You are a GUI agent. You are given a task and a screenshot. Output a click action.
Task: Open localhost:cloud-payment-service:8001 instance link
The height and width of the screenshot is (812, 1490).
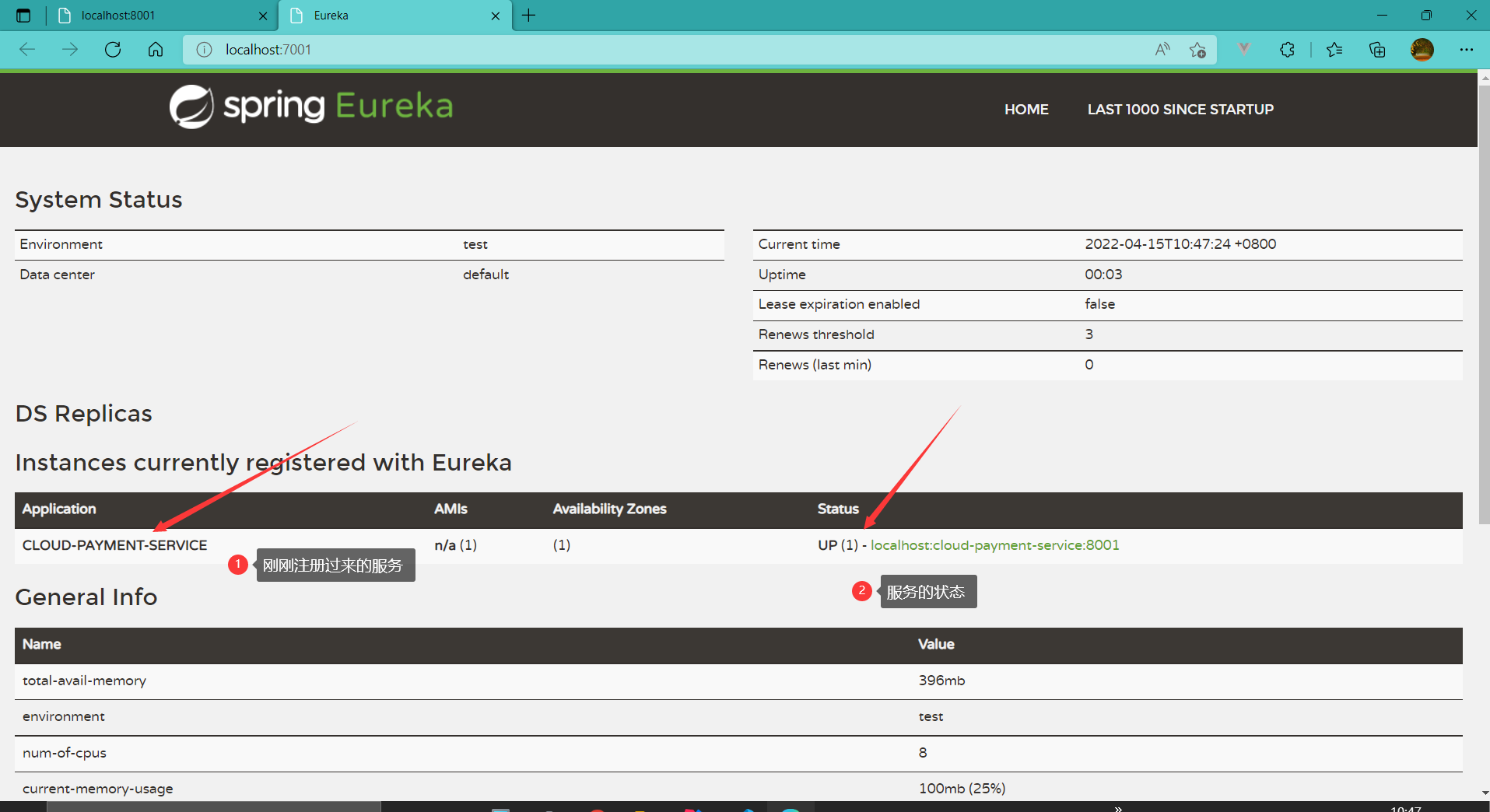(994, 545)
